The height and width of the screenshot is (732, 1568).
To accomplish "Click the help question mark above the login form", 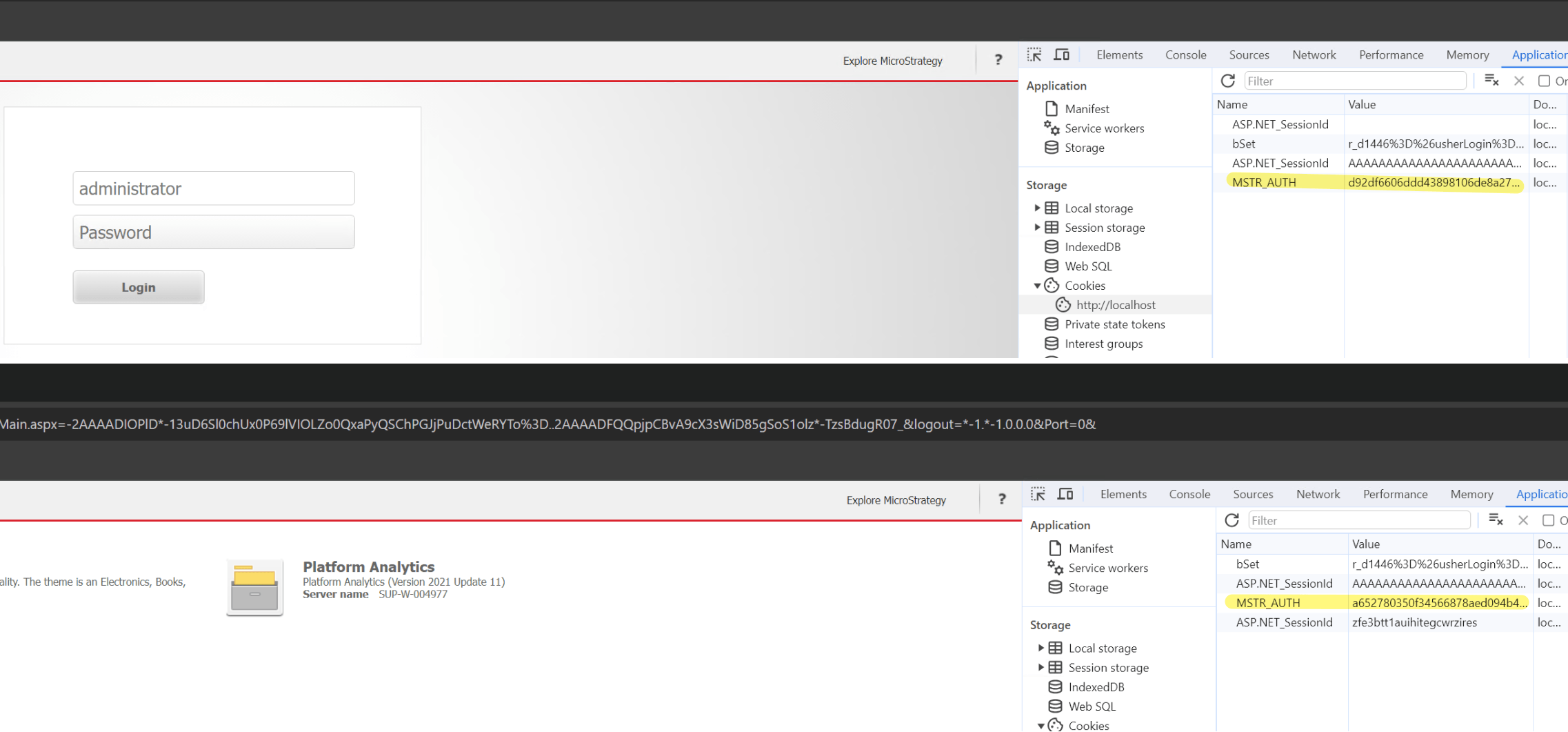I will (998, 60).
